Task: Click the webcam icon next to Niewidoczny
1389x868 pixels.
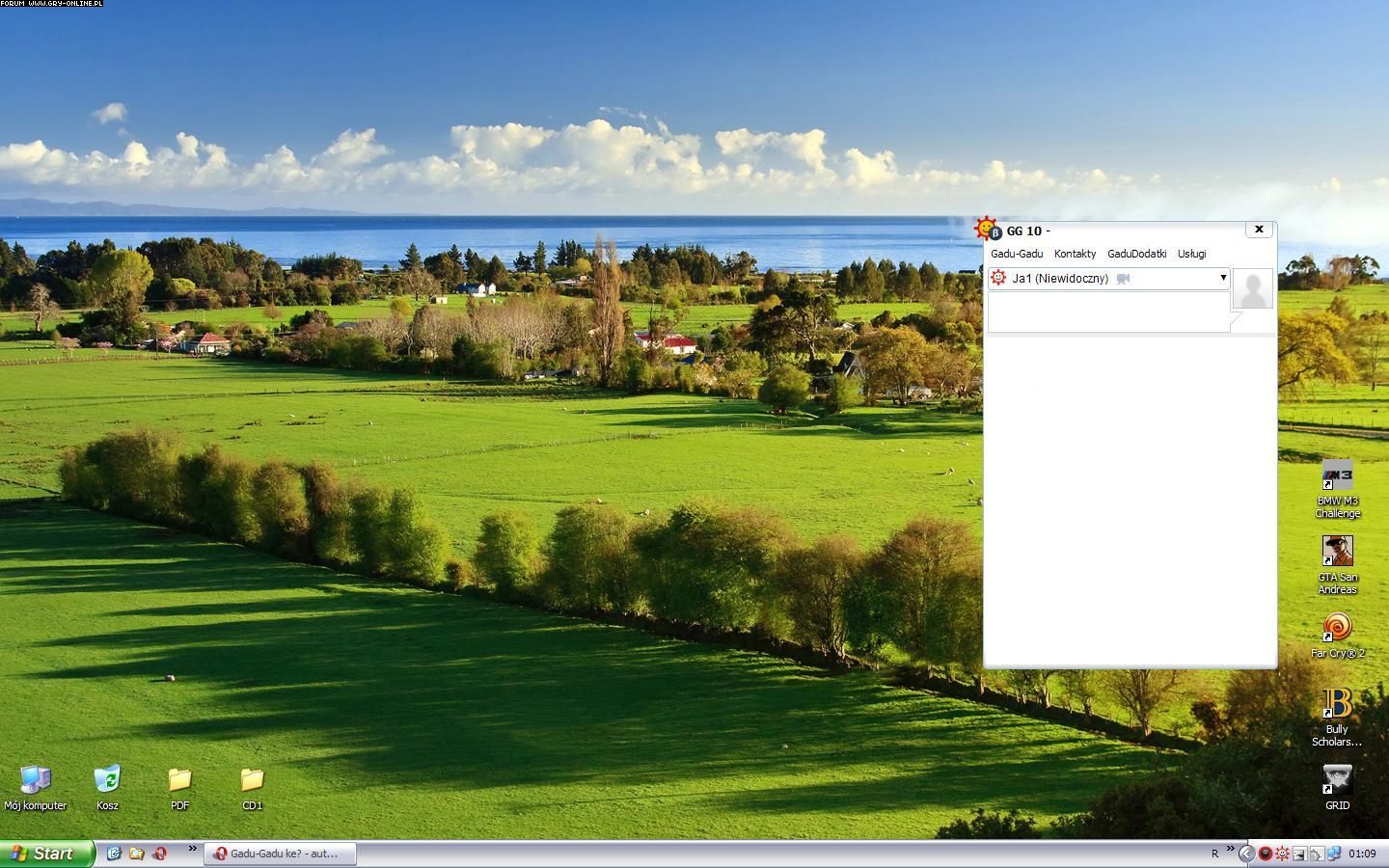Action: 1123,279
